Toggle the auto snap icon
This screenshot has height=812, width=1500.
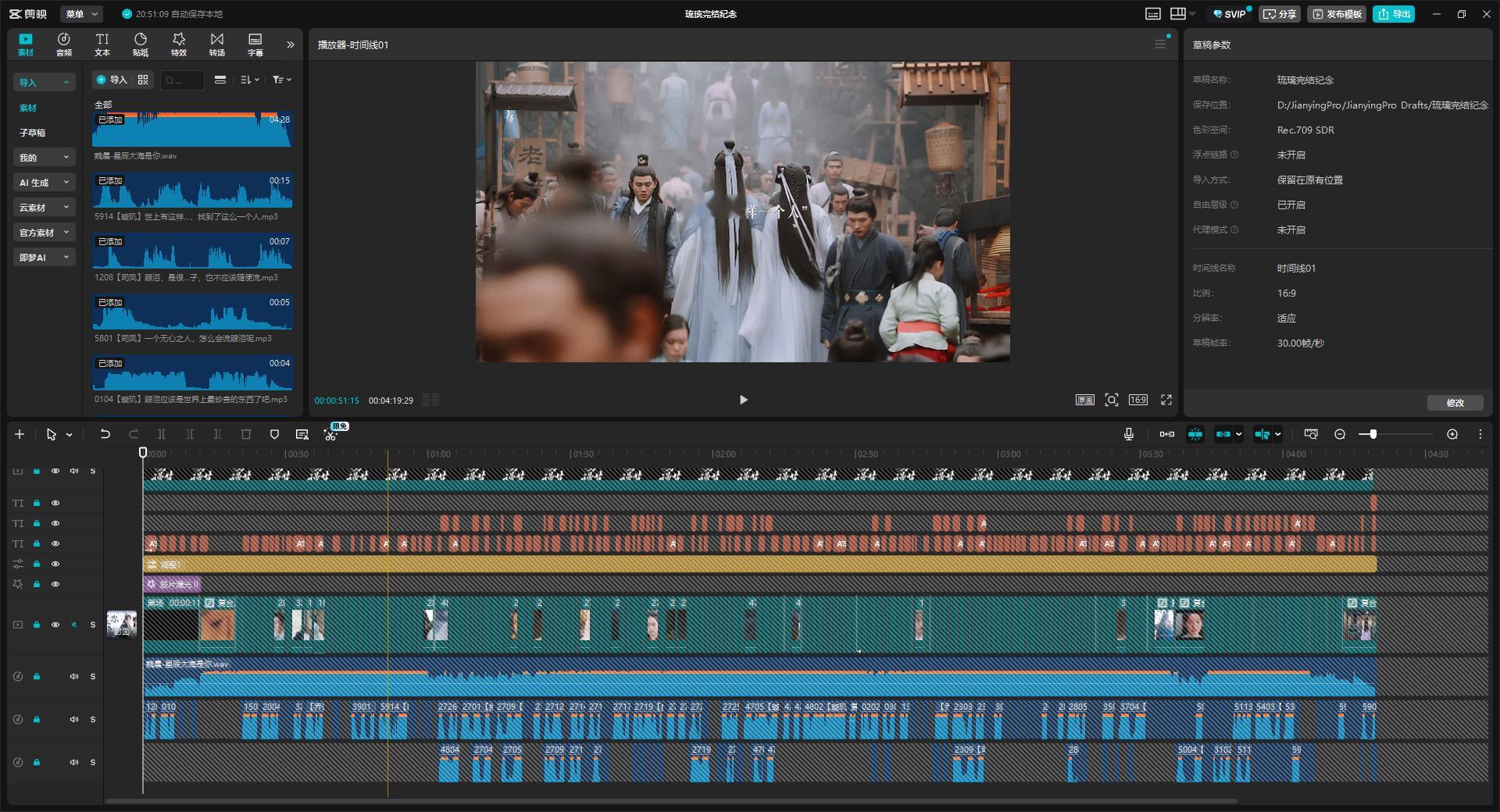click(1195, 434)
